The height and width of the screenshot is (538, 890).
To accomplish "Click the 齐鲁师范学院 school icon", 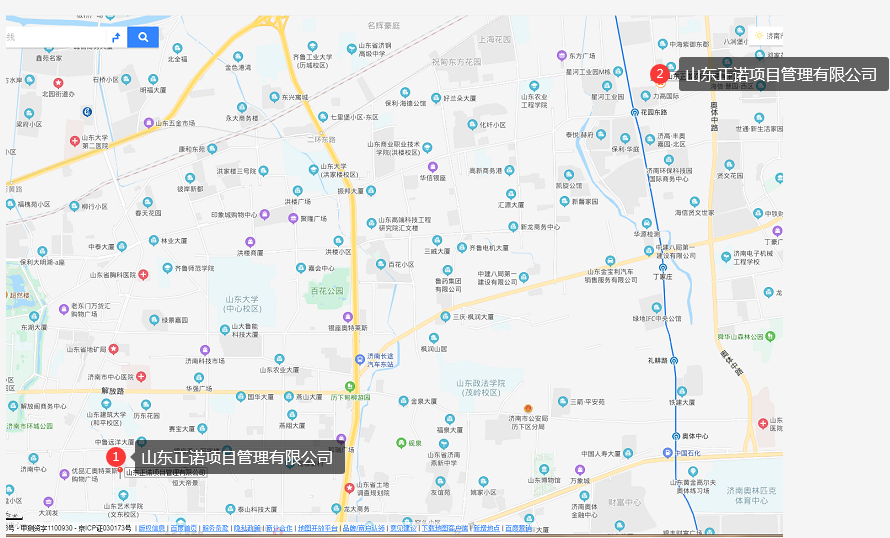I will pos(167,267).
